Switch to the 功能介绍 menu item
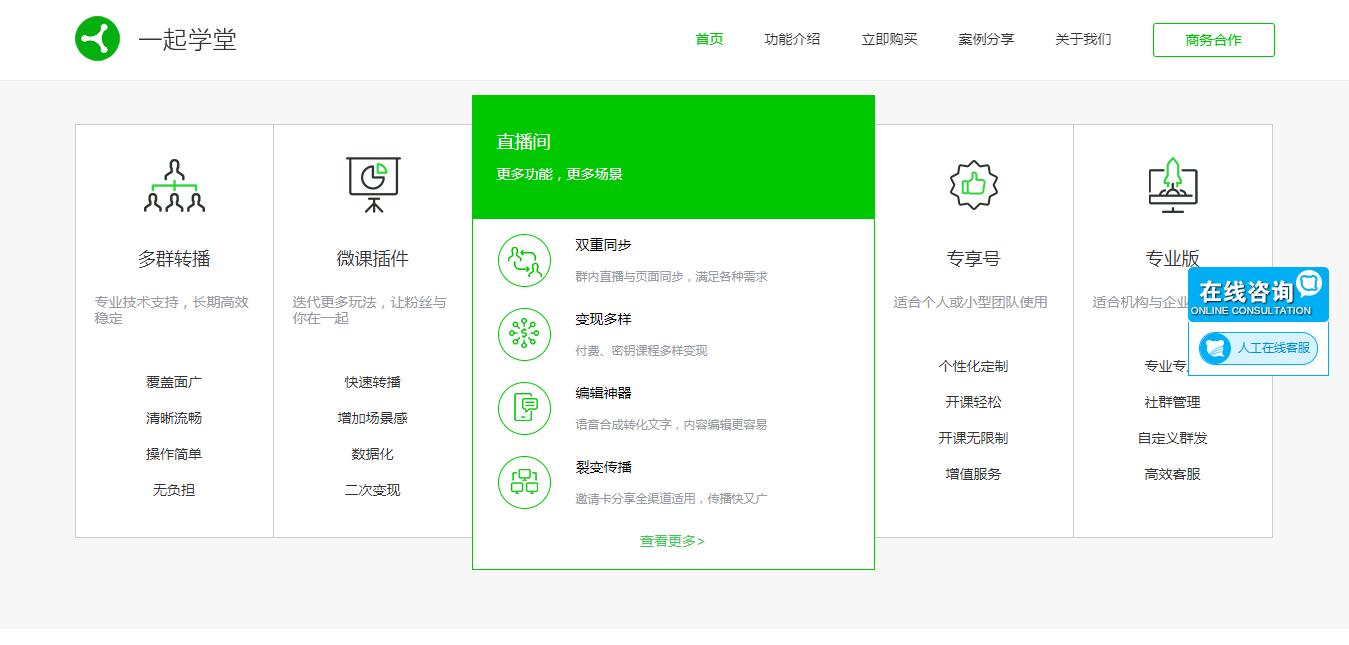Screen dimensions: 1349x645 791,40
